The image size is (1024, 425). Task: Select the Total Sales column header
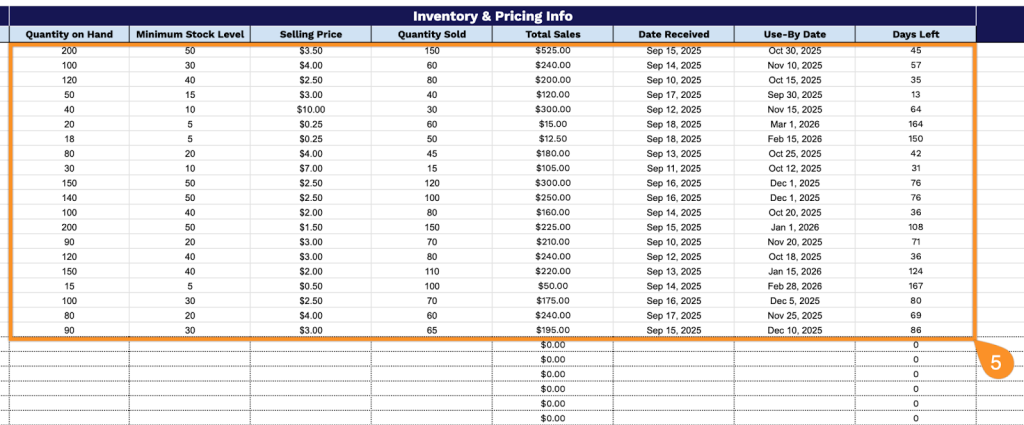[552, 34]
